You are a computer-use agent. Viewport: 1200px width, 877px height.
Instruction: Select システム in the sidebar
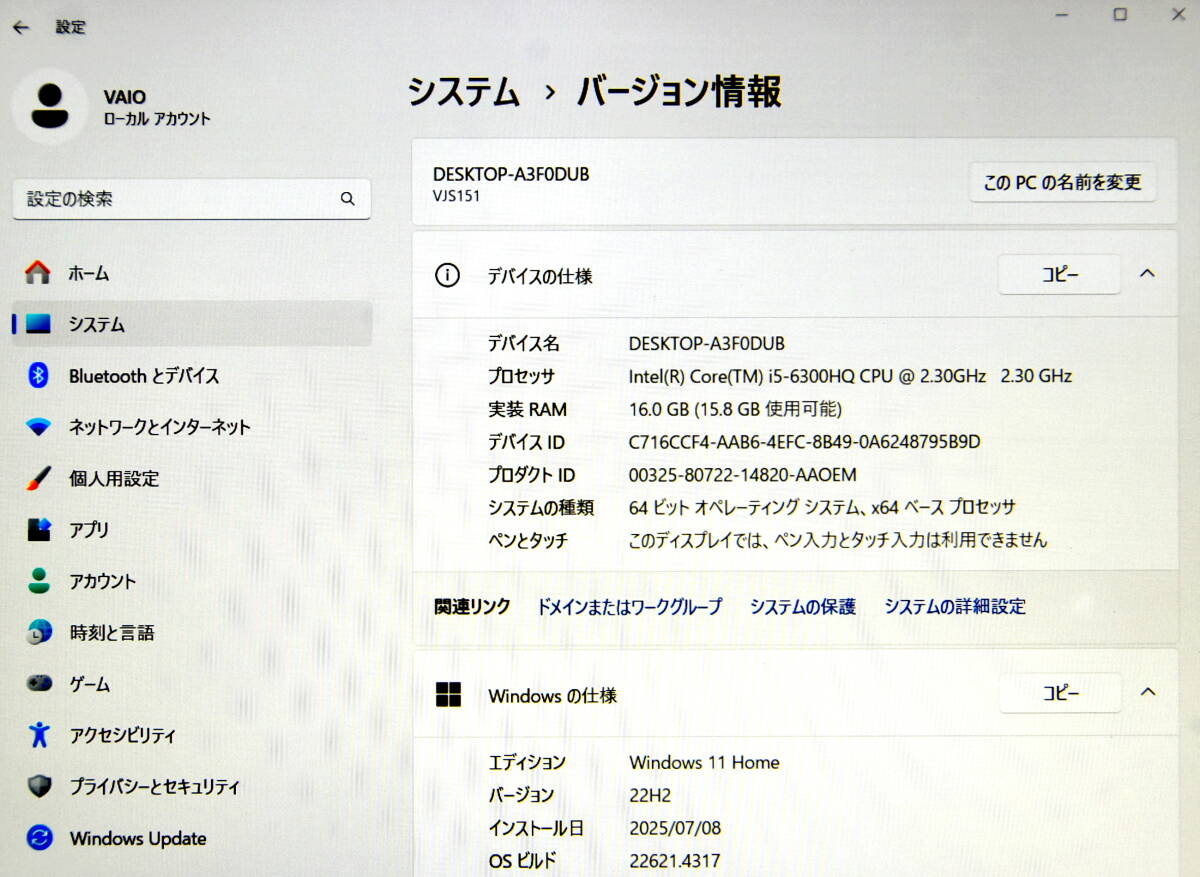click(192, 324)
